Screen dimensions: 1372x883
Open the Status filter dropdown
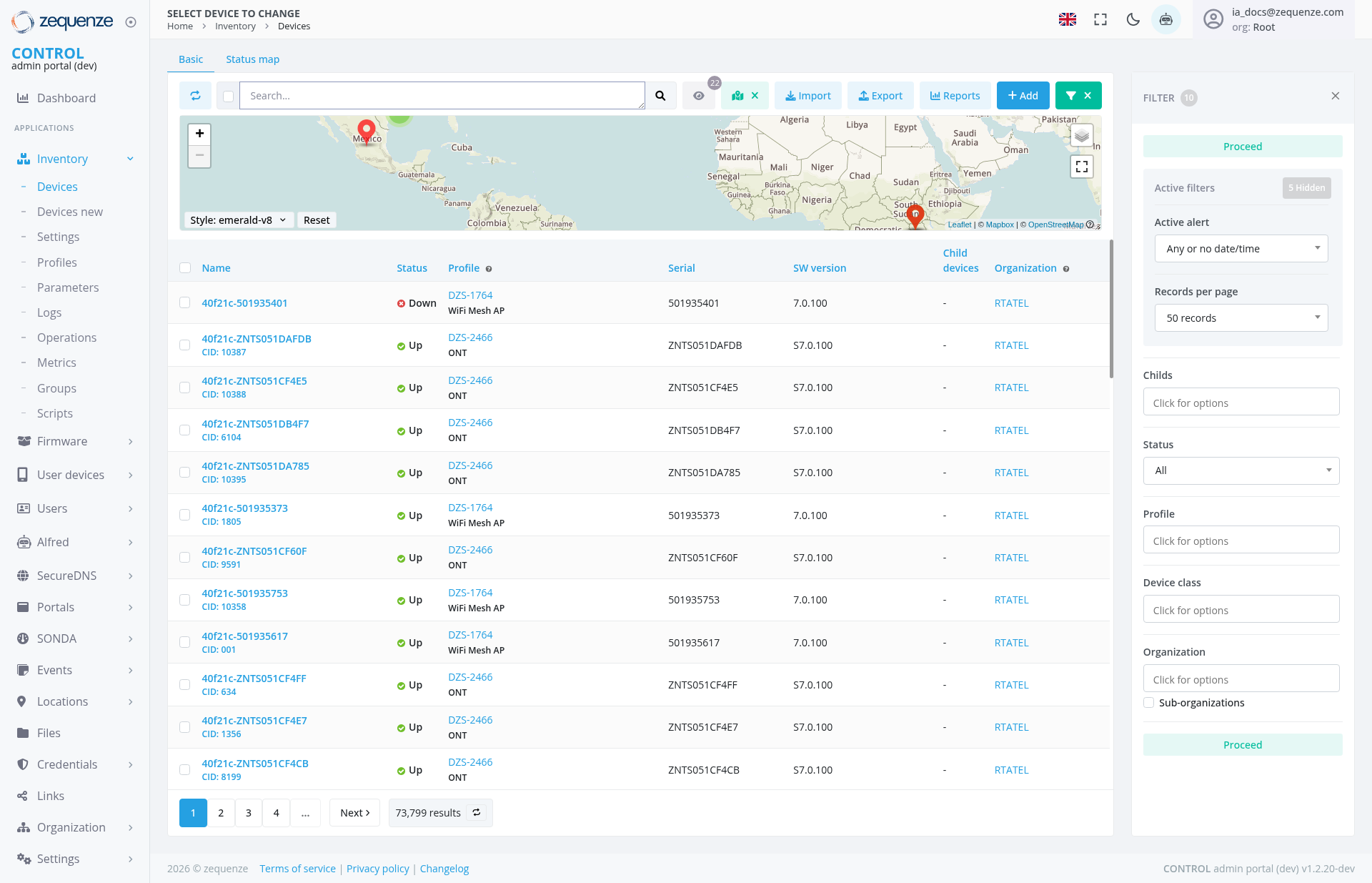1241,470
